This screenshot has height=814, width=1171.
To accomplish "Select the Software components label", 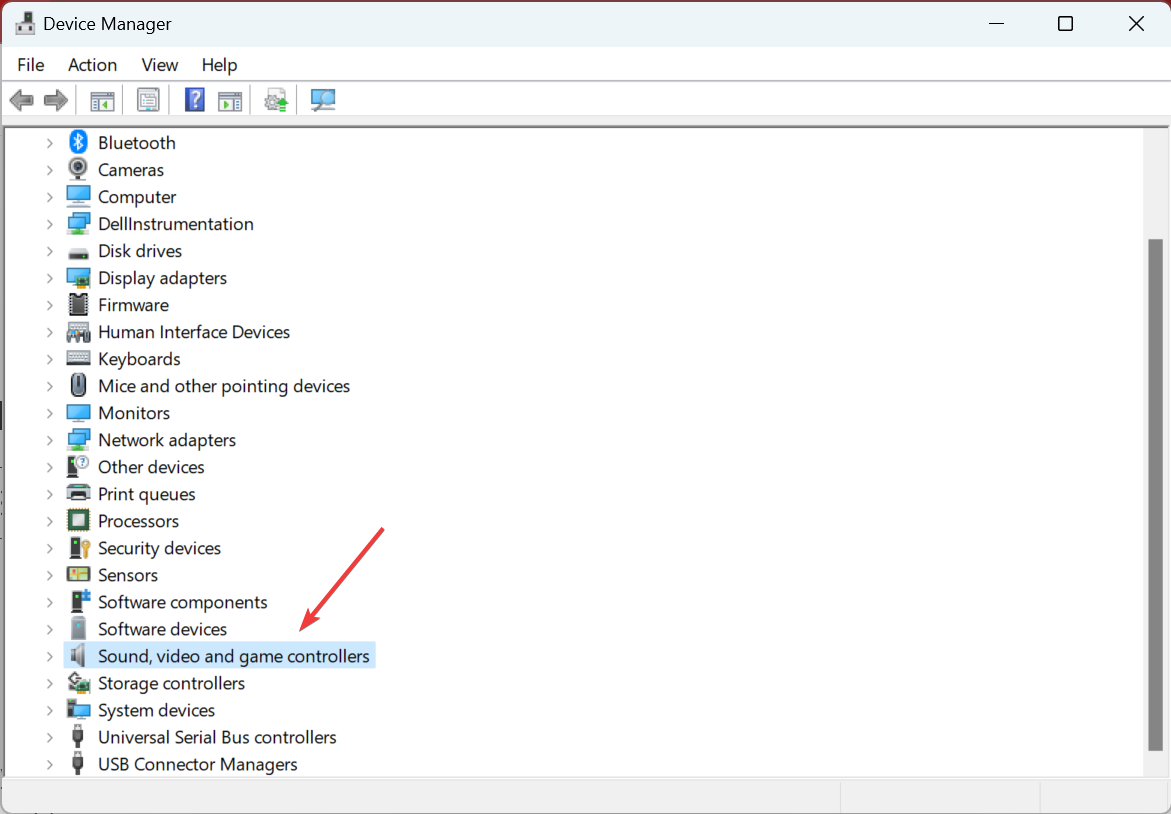I will point(183,602).
